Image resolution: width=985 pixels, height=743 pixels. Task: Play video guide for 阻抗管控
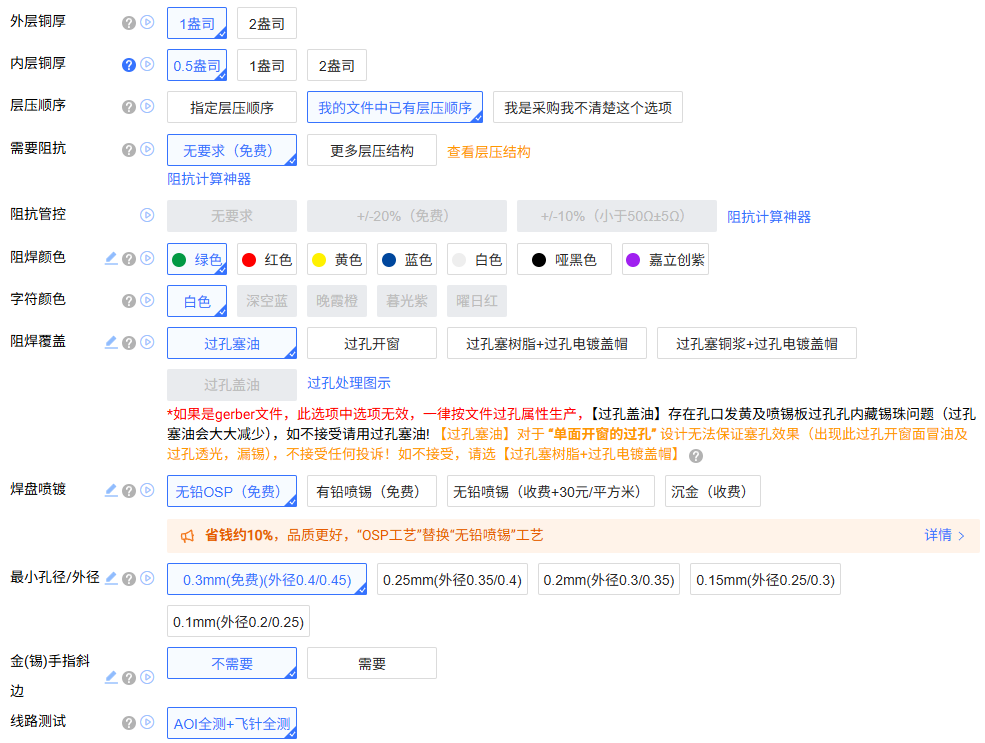[147, 215]
